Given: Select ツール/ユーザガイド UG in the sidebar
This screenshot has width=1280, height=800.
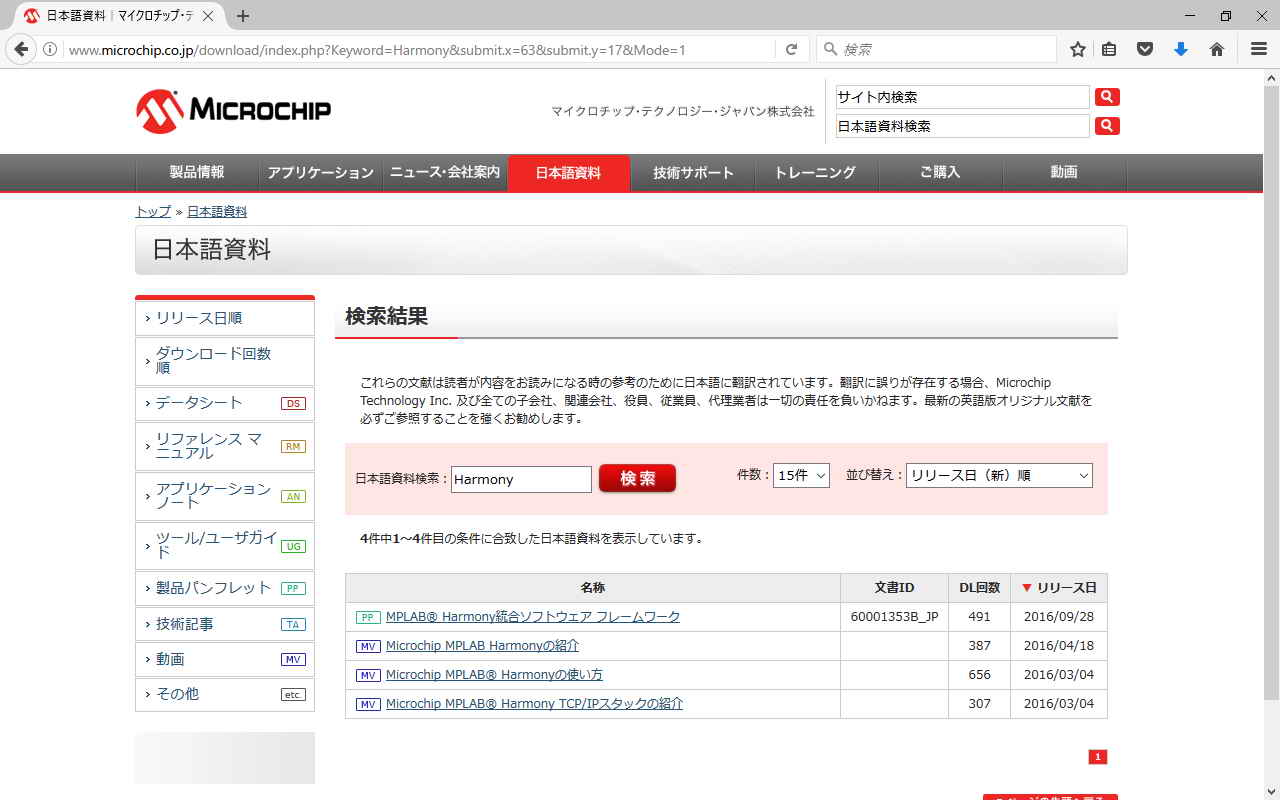Looking at the screenshot, I should tap(225, 546).
